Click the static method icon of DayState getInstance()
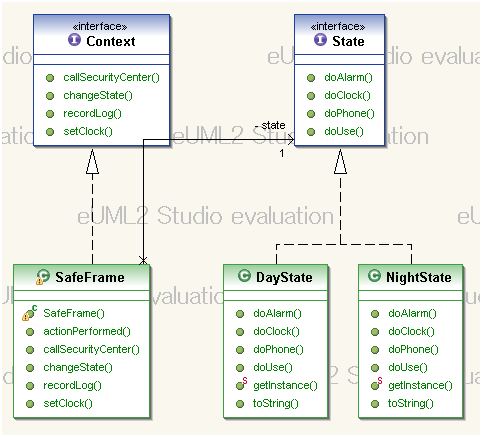This screenshot has width=482, height=437. click(241, 384)
